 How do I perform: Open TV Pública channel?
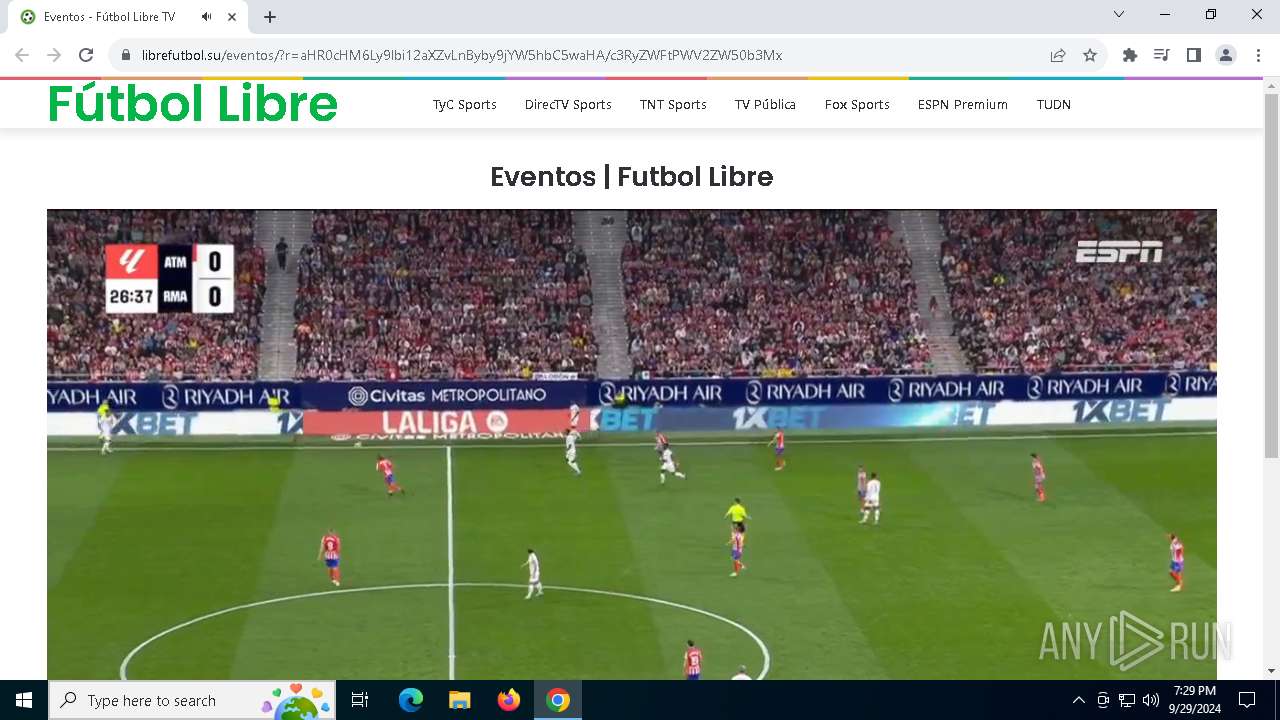point(765,104)
